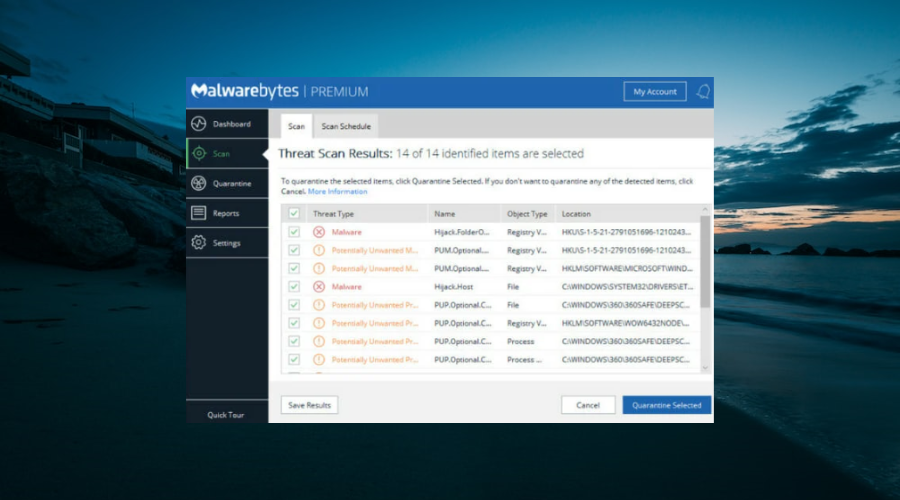Uncheck the WOW6432NODE registry row checkbox
The width and height of the screenshot is (900, 500).
click(294, 323)
